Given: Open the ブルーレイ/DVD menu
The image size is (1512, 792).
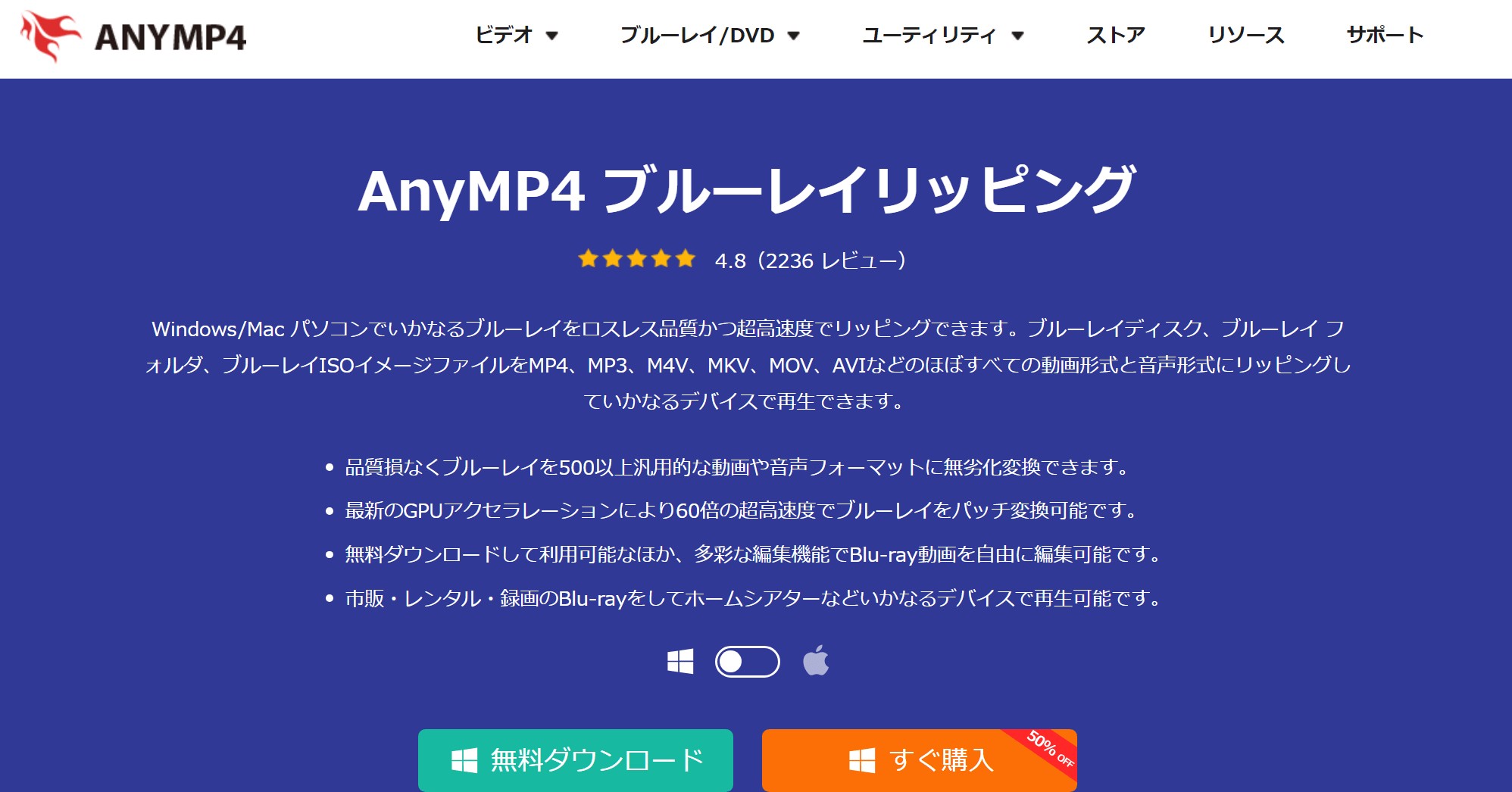Looking at the screenshot, I should tap(697, 35).
